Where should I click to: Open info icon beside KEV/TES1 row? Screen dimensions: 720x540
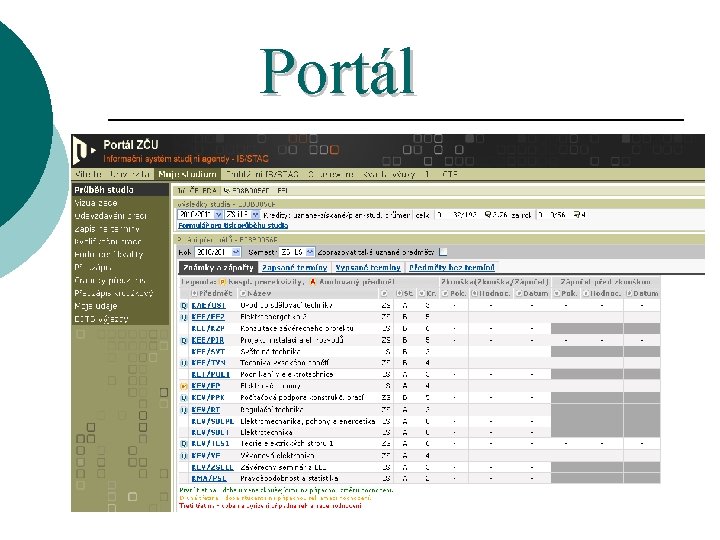pos(184,444)
